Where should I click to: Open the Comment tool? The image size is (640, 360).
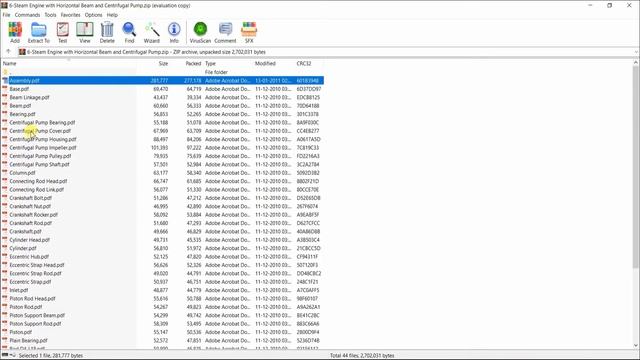coord(225,33)
